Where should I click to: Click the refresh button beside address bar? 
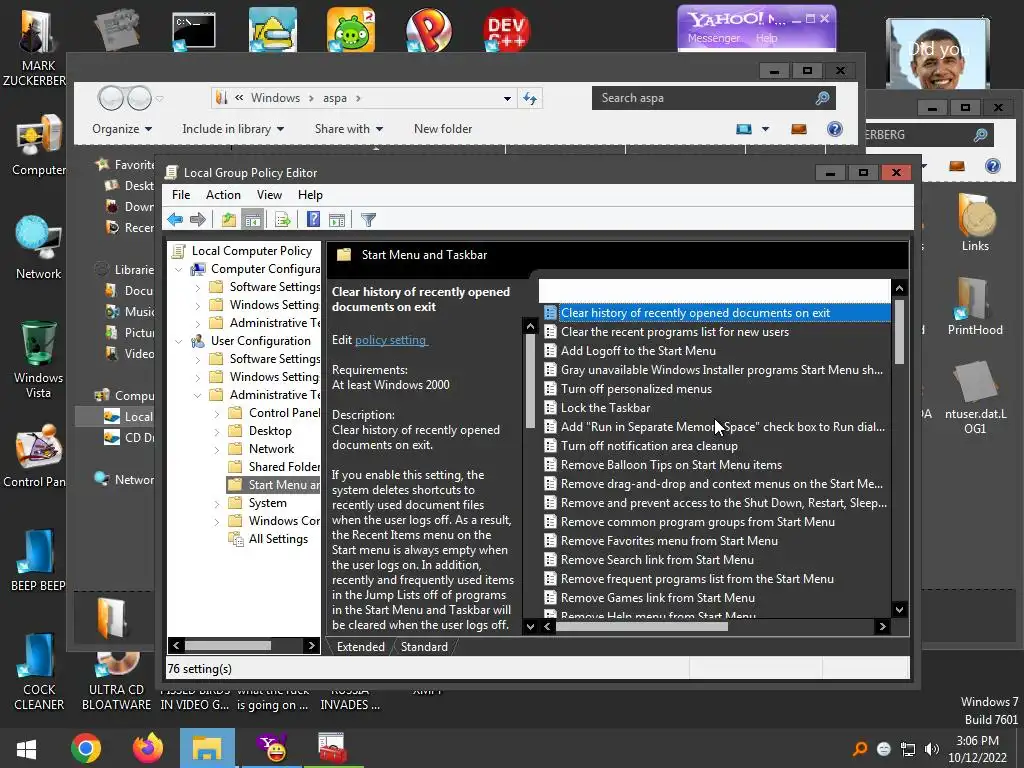(x=530, y=99)
